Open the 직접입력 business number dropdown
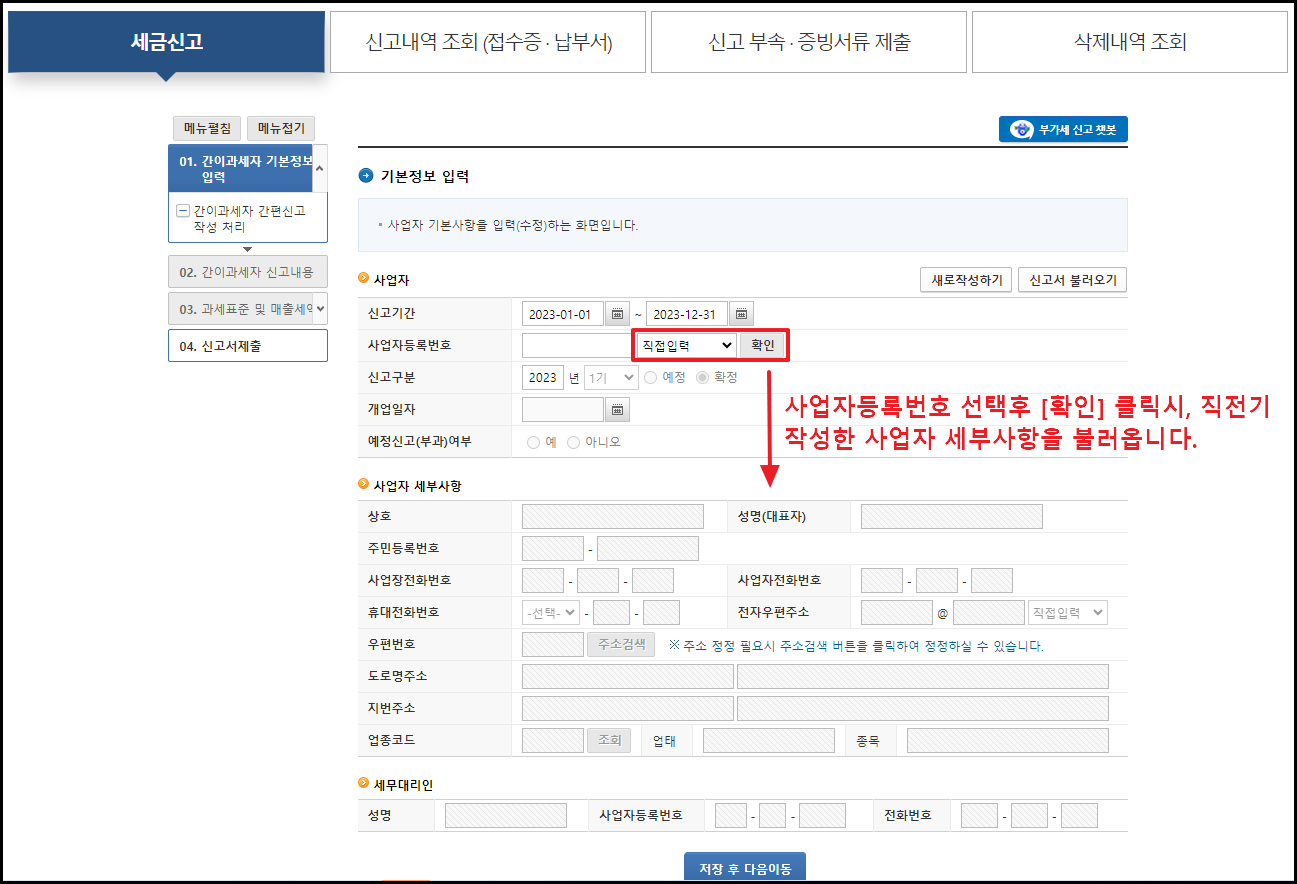 686,346
